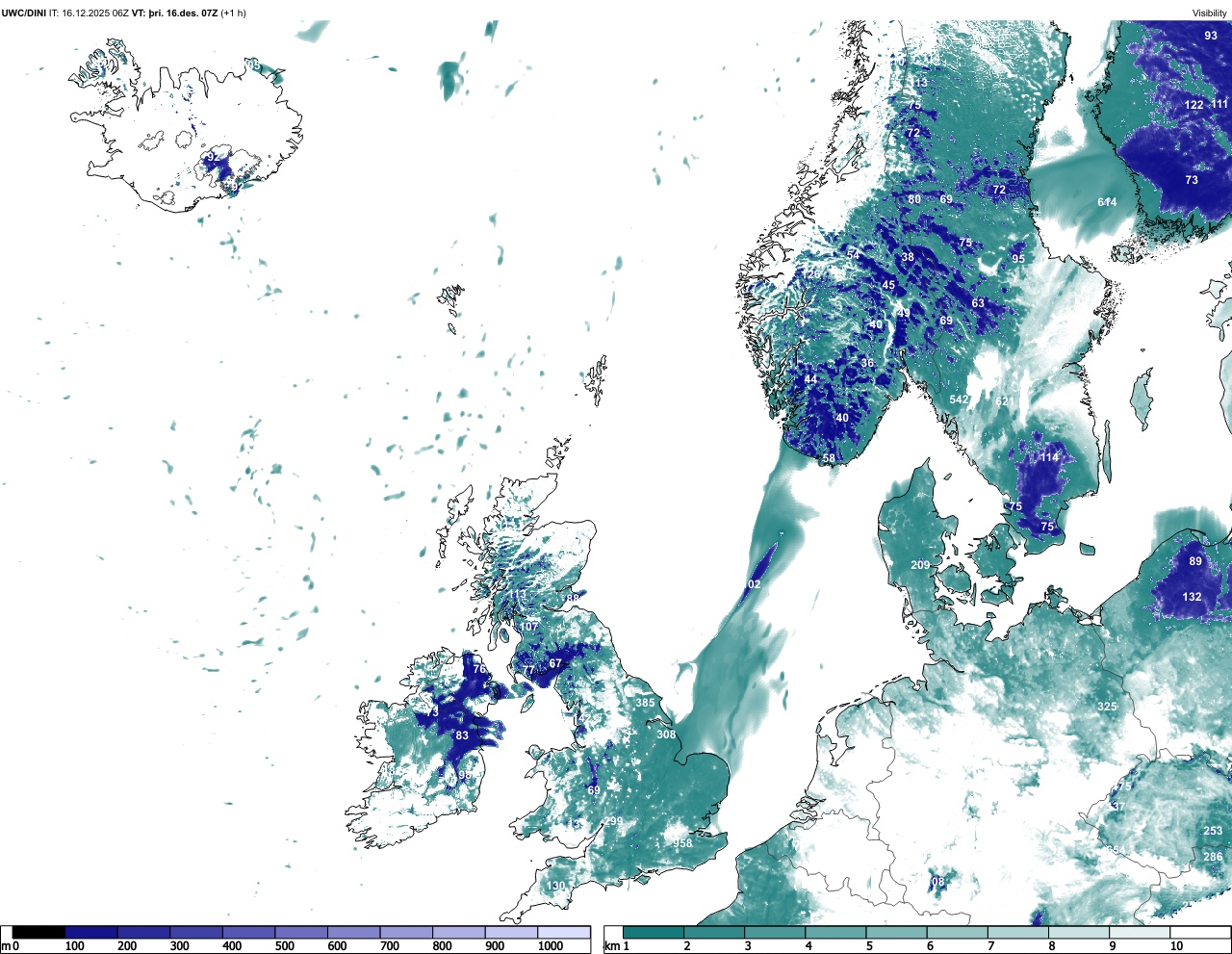
Task: Click the 'Visibility' label in the corner
Action: [1210, 13]
